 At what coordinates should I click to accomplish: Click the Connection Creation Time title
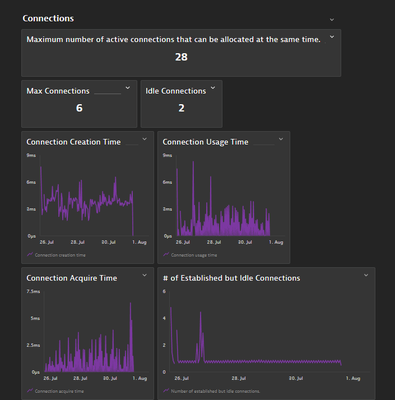click(x=74, y=142)
